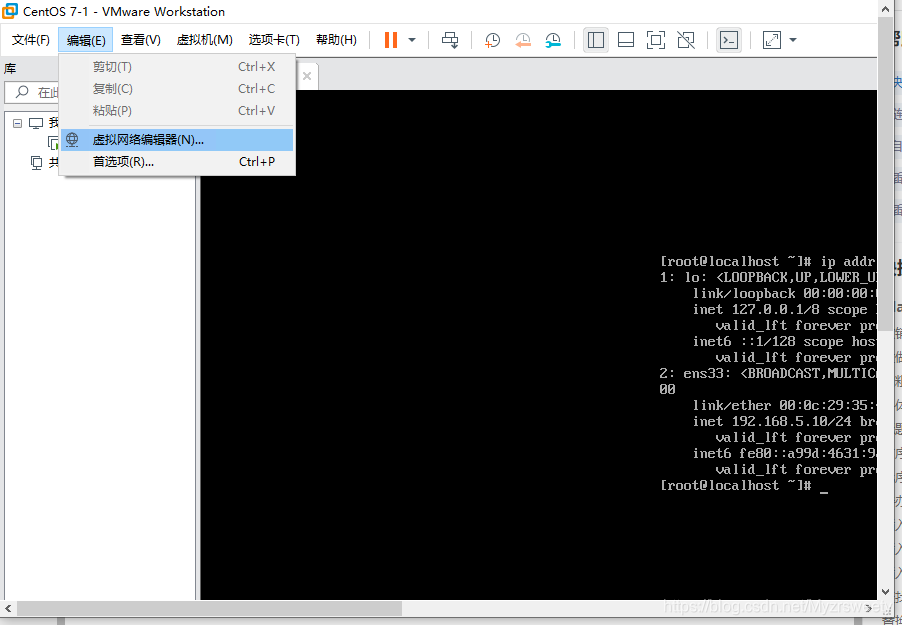Take a snapshot using the clock-plus icon
Viewport: 902px width, 625px height.
(492, 40)
